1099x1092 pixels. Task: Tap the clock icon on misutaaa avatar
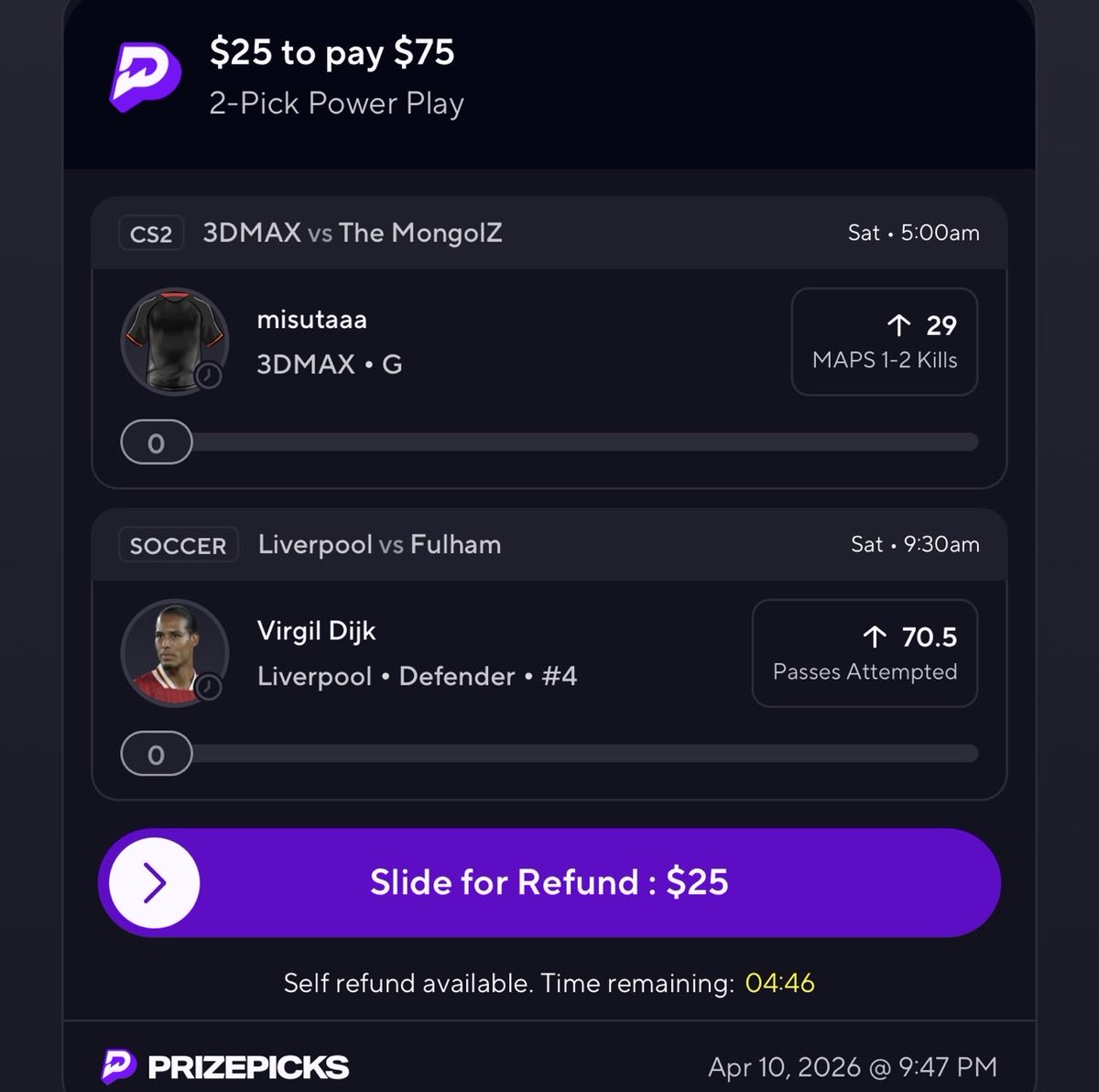tap(209, 376)
